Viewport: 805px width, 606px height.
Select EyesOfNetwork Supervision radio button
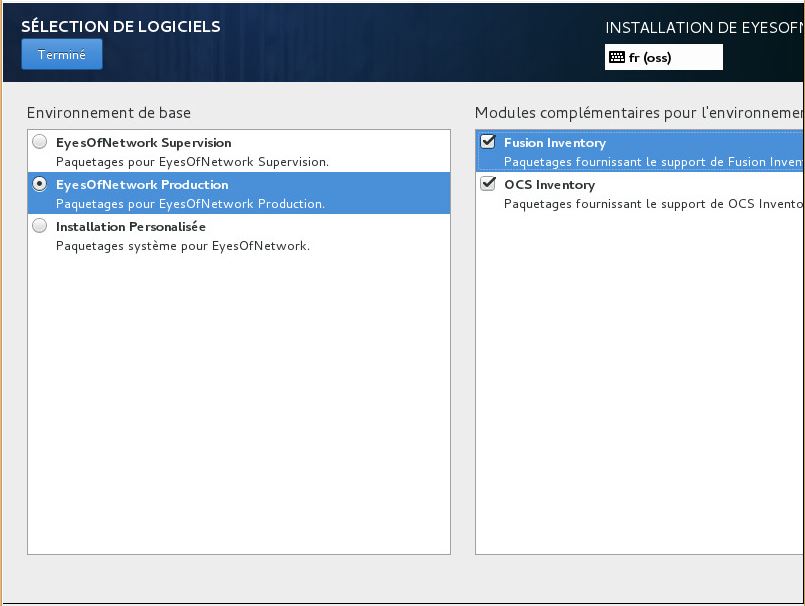40,142
